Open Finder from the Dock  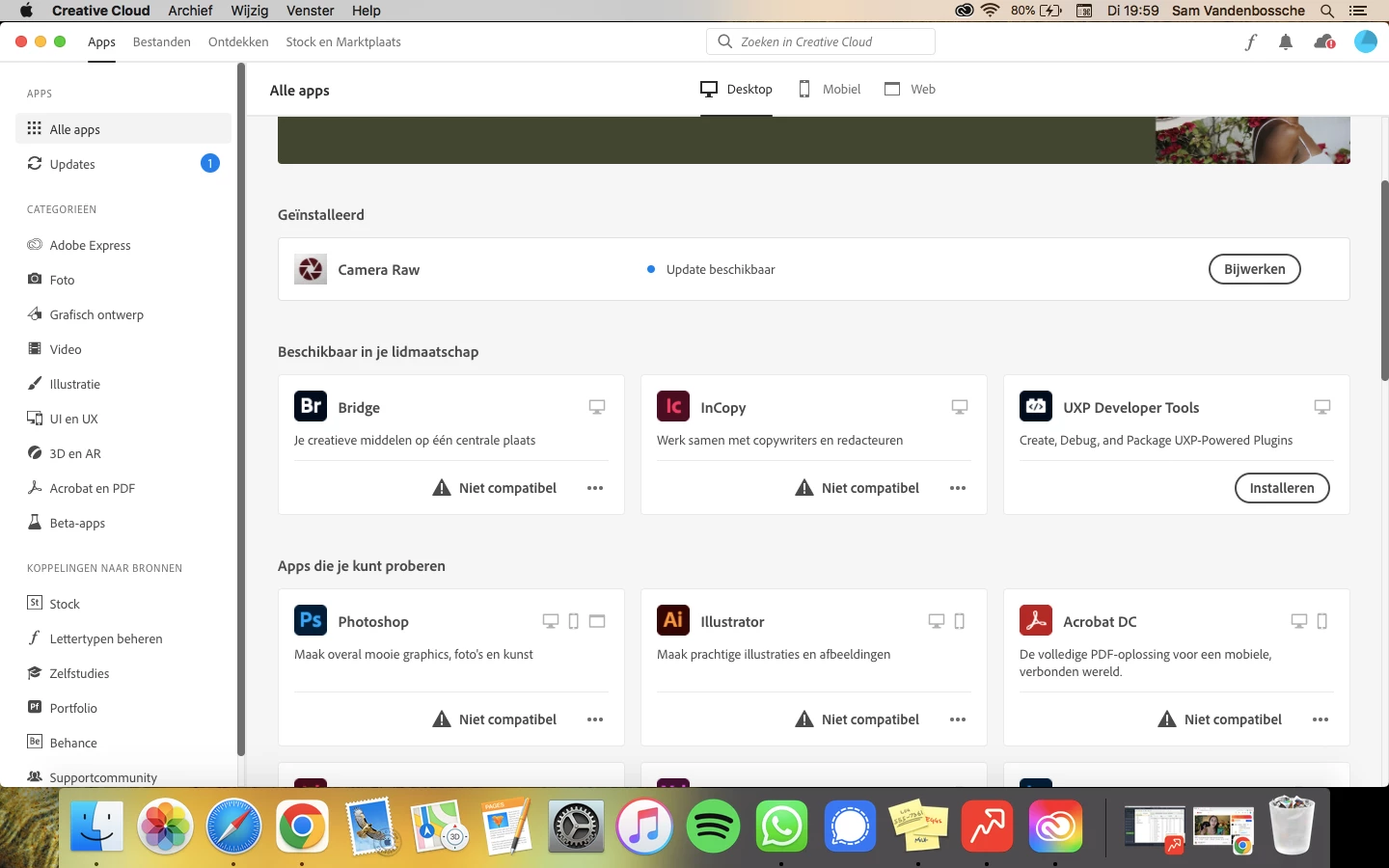96,827
